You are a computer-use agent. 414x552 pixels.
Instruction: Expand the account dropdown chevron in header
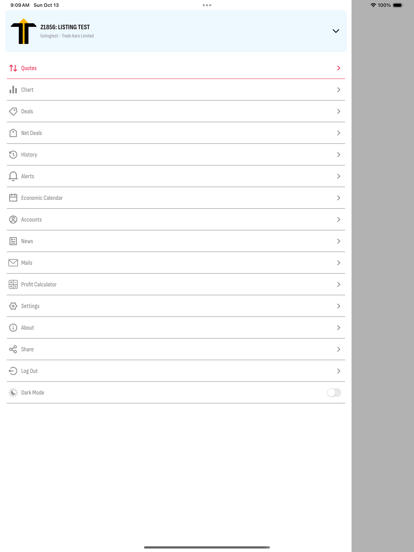point(336,31)
